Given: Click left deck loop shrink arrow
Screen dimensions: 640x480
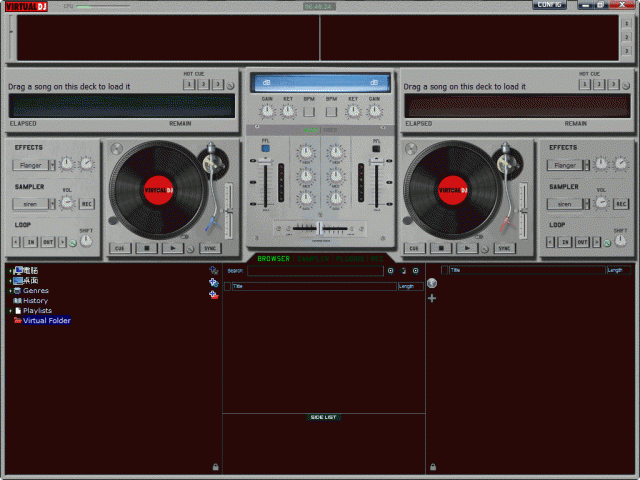Looking at the screenshot, I should coord(16,242).
